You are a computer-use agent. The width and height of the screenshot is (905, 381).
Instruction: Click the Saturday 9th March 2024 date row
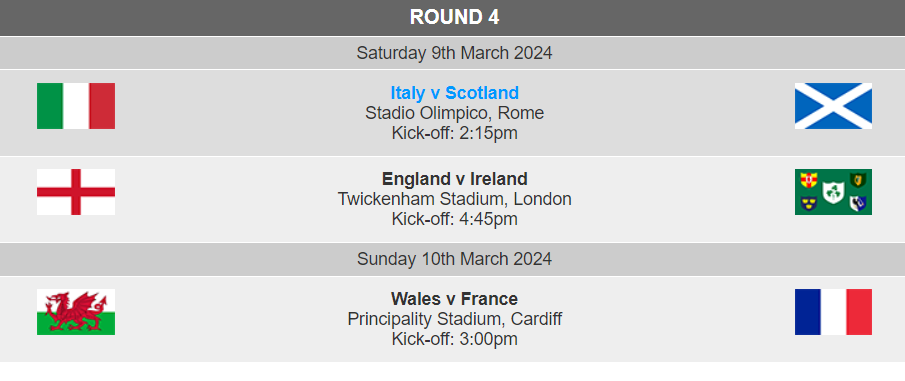[x=452, y=53]
